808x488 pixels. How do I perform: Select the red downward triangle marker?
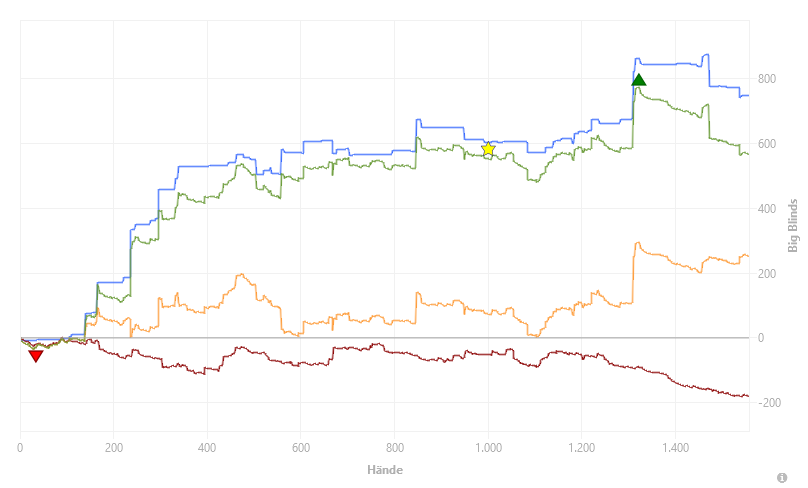pos(36,356)
